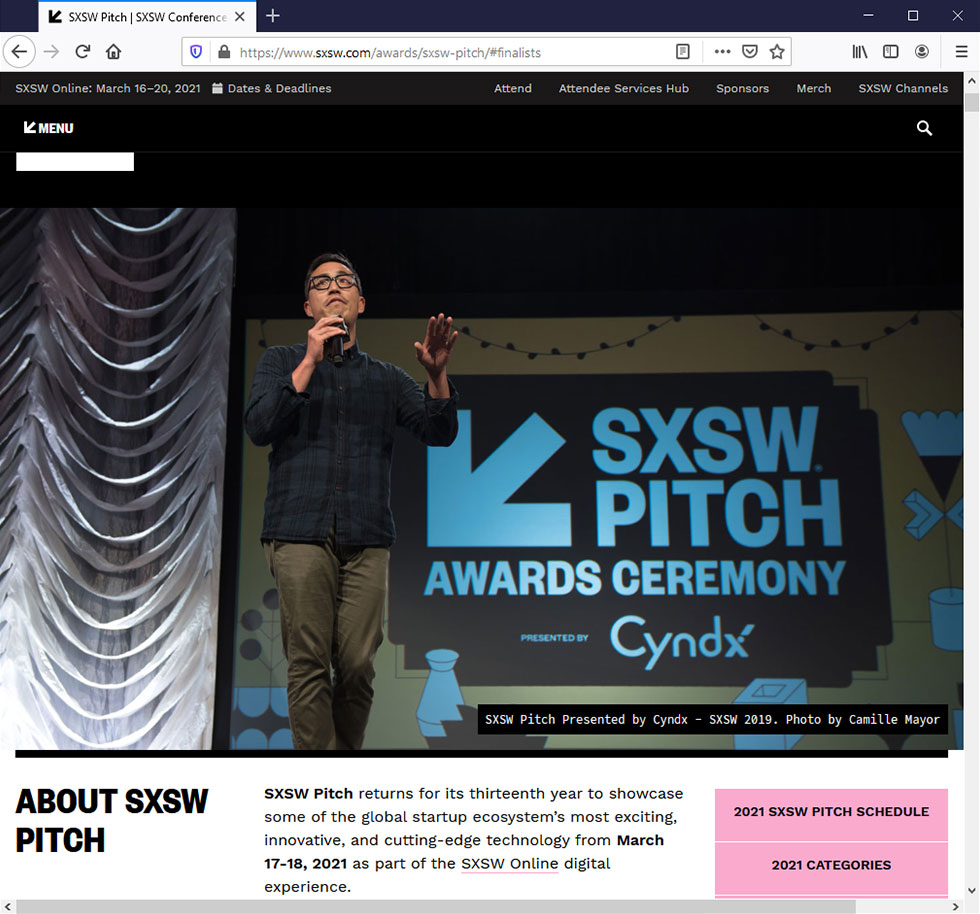Open 2021 Categories button
The image size is (980, 914).
coord(831,868)
